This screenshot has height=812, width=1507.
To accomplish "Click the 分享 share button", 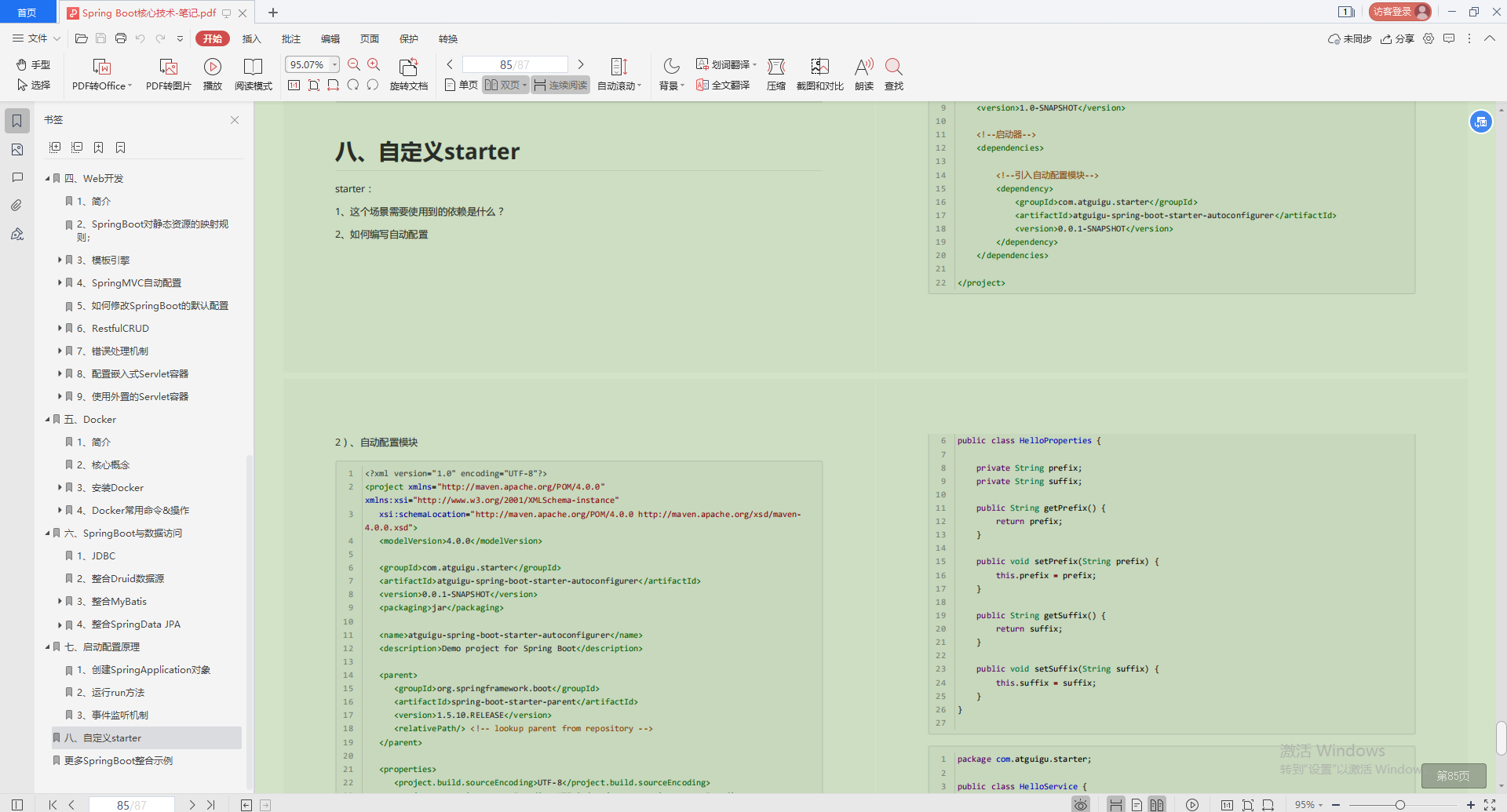I will pyautogui.click(x=1398, y=38).
